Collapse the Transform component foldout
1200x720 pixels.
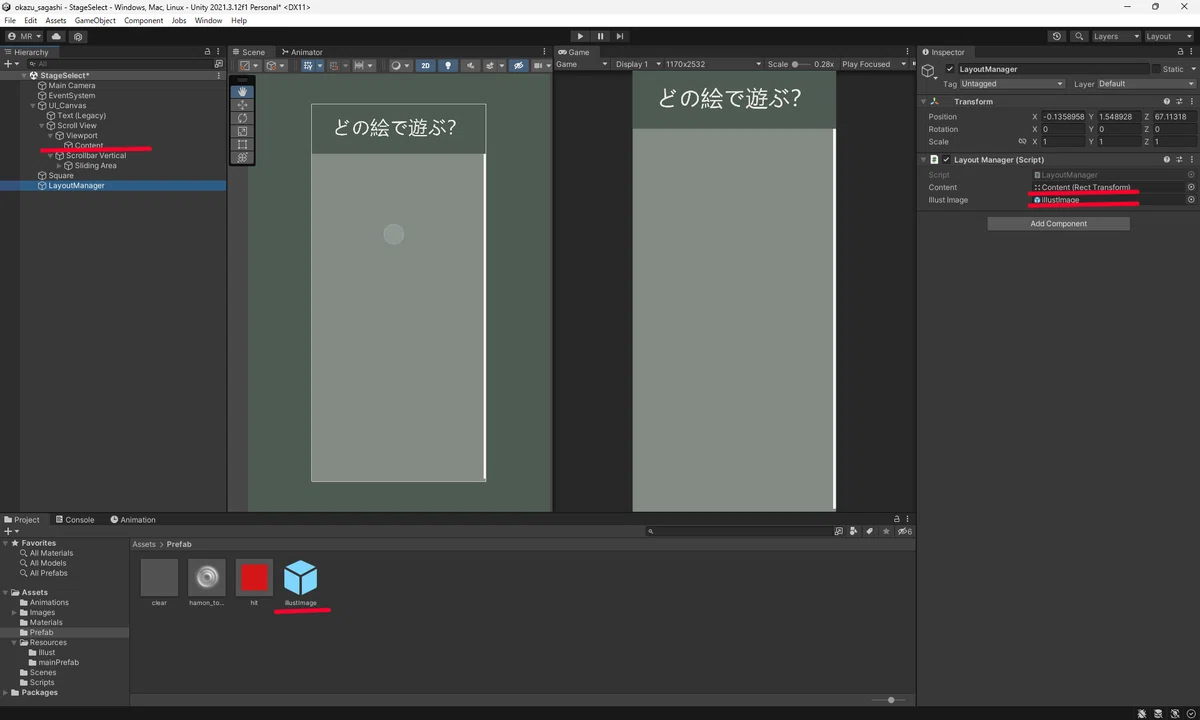point(923,101)
